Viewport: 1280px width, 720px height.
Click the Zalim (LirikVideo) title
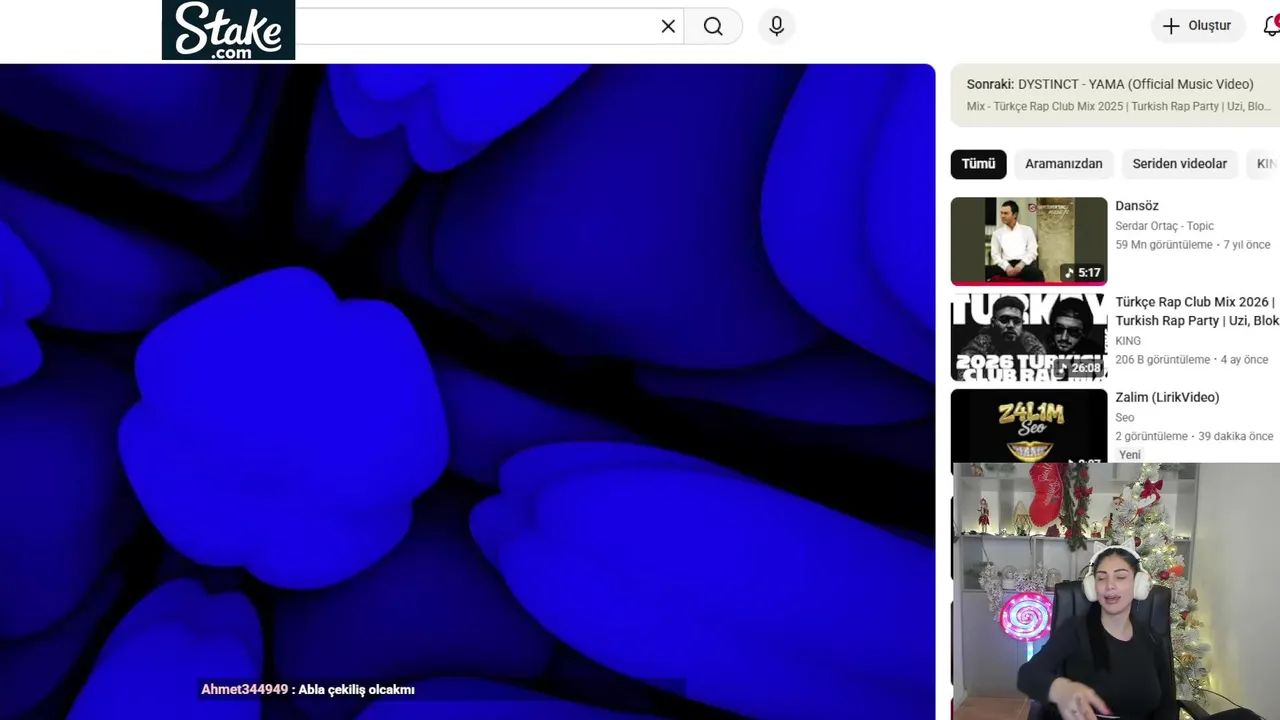(1167, 397)
